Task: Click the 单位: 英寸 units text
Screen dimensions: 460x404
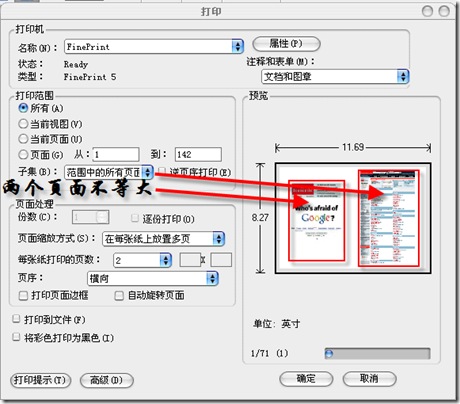Action: coord(277,324)
